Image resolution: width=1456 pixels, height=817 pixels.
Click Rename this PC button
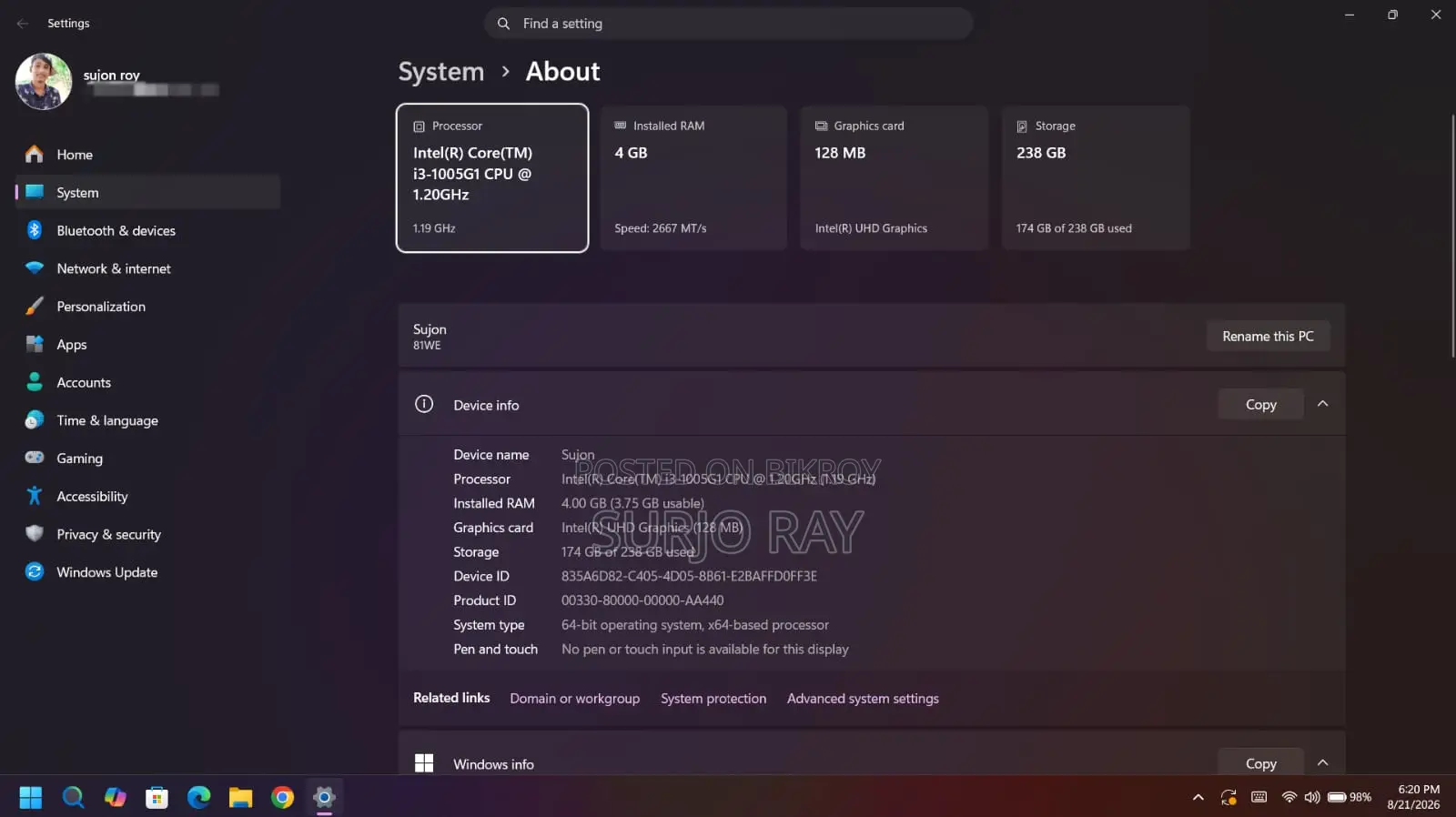tap(1268, 336)
